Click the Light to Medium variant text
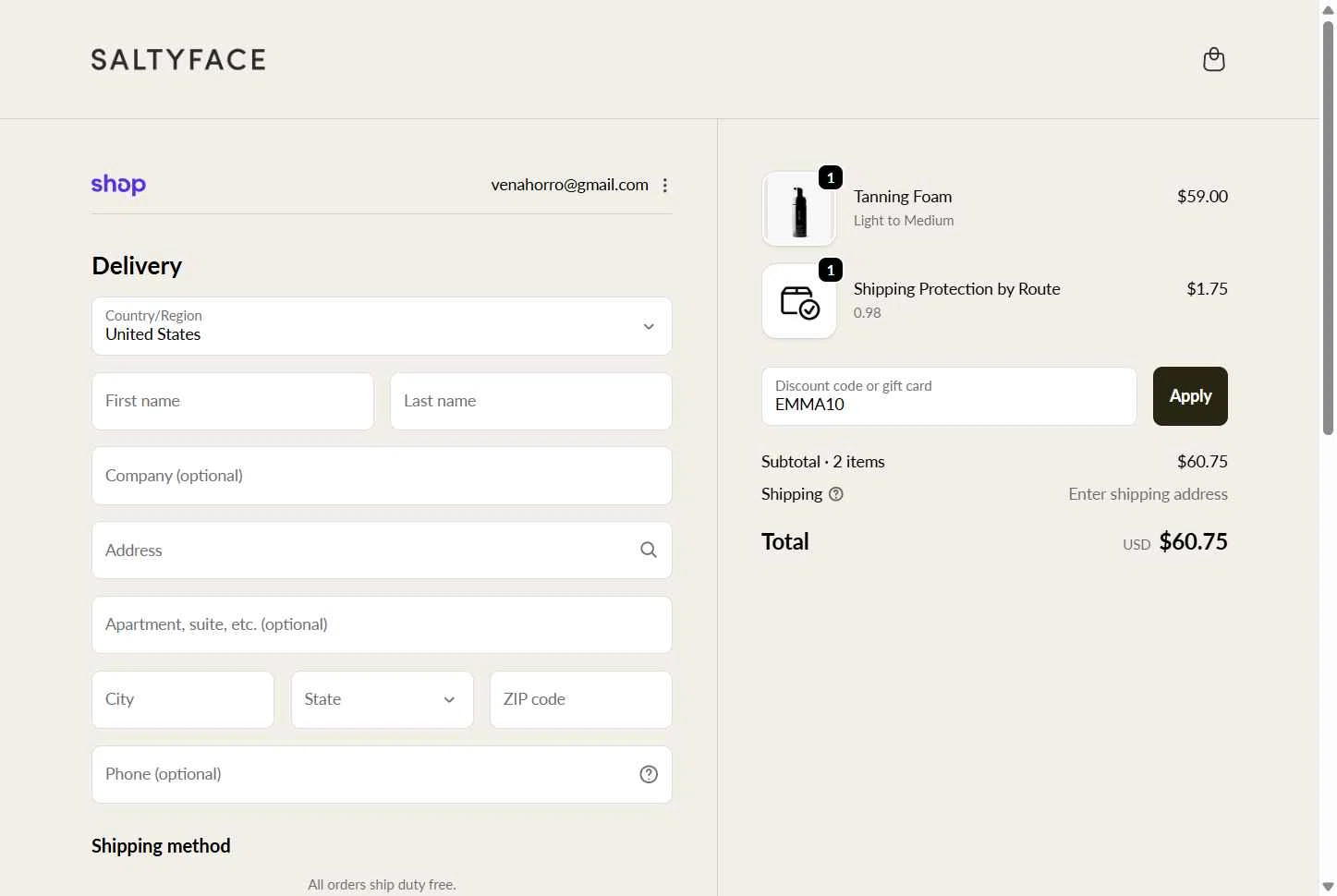Image resolution: width=1337 pixels, height=896 pixels. pos(904,221)
